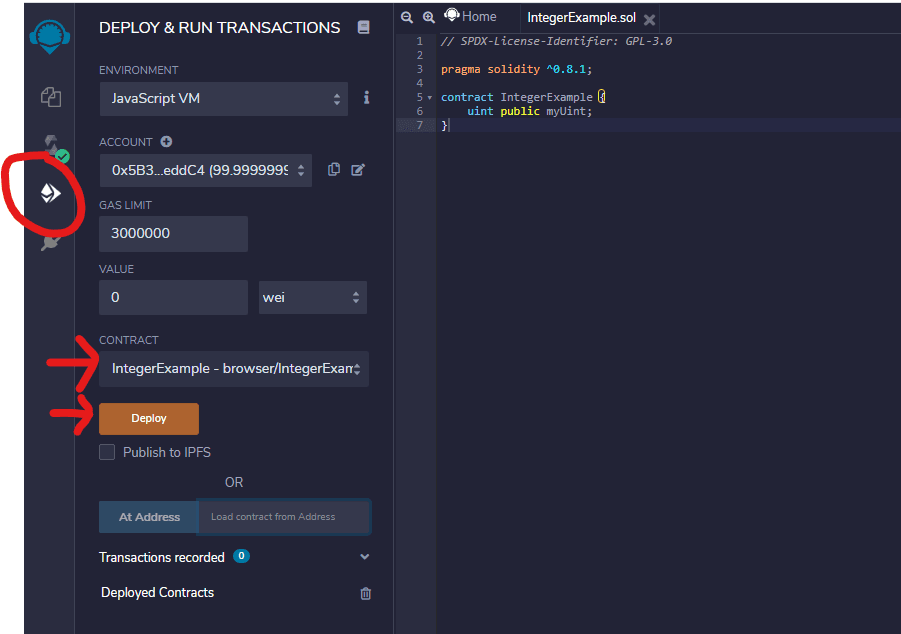Open the plugin manager plug icon
The height and width of the screenshot is (634, 901).
(51, 243)
